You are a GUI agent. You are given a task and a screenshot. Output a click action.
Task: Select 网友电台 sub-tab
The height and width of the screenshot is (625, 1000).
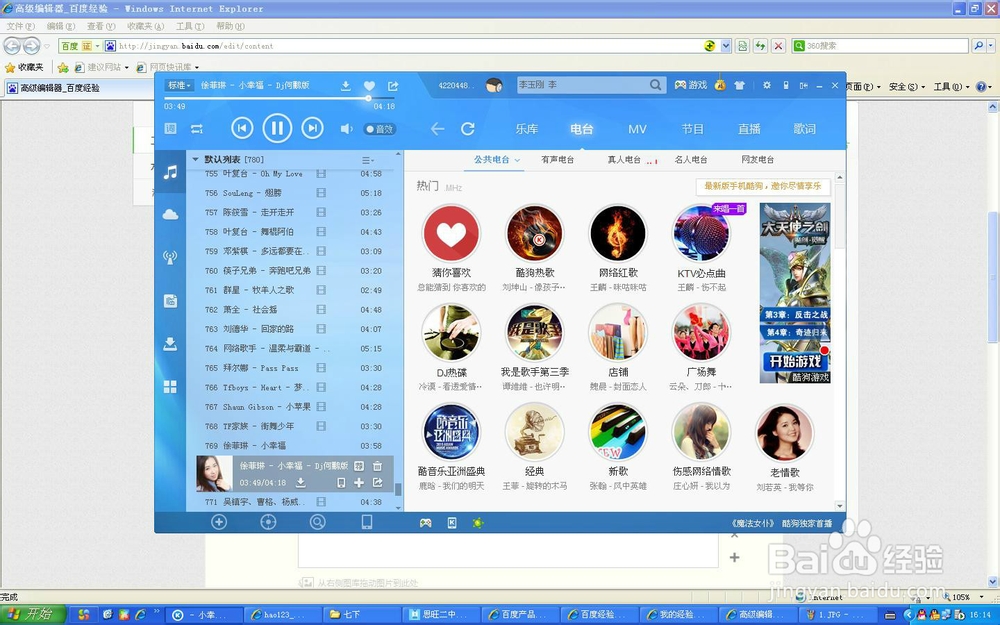pyautogui.click(x=758, y=159)
